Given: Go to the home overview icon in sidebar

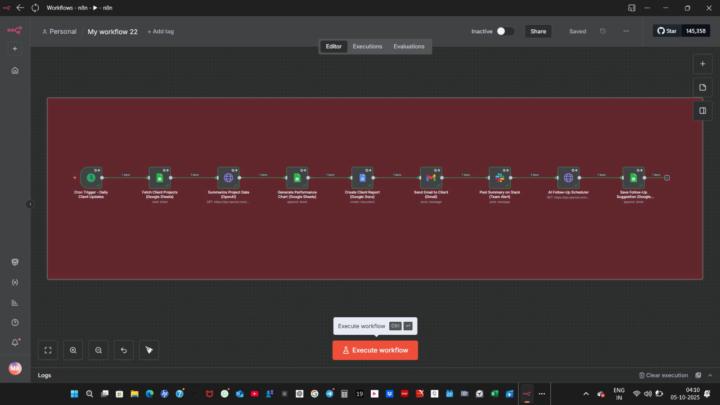Looking at the screenshot, I should point(15,71).
